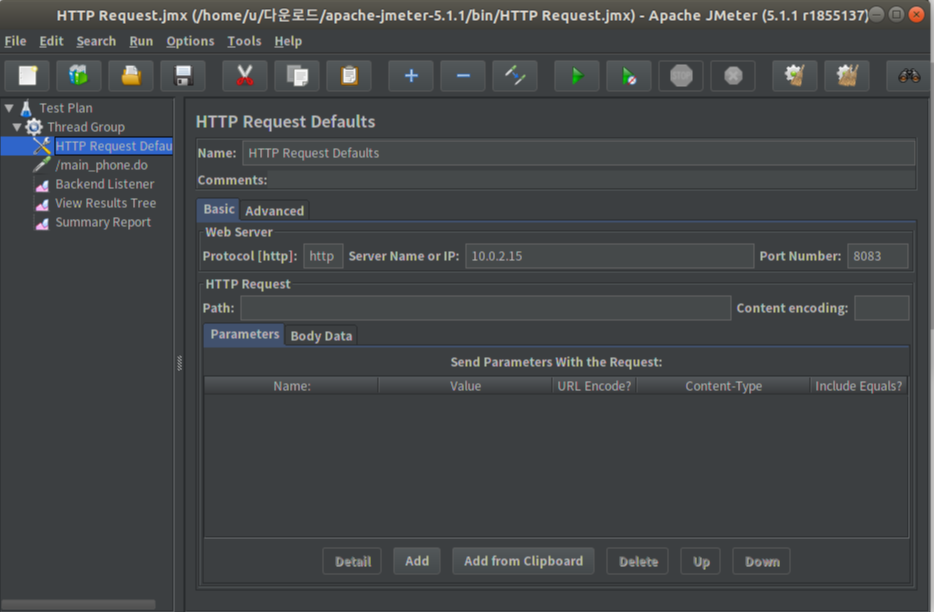The width and height of the screenshot is (934, 612).
Task: Select the Test Plan tree label
Action: pyautogui.click(x=66, y=108)
